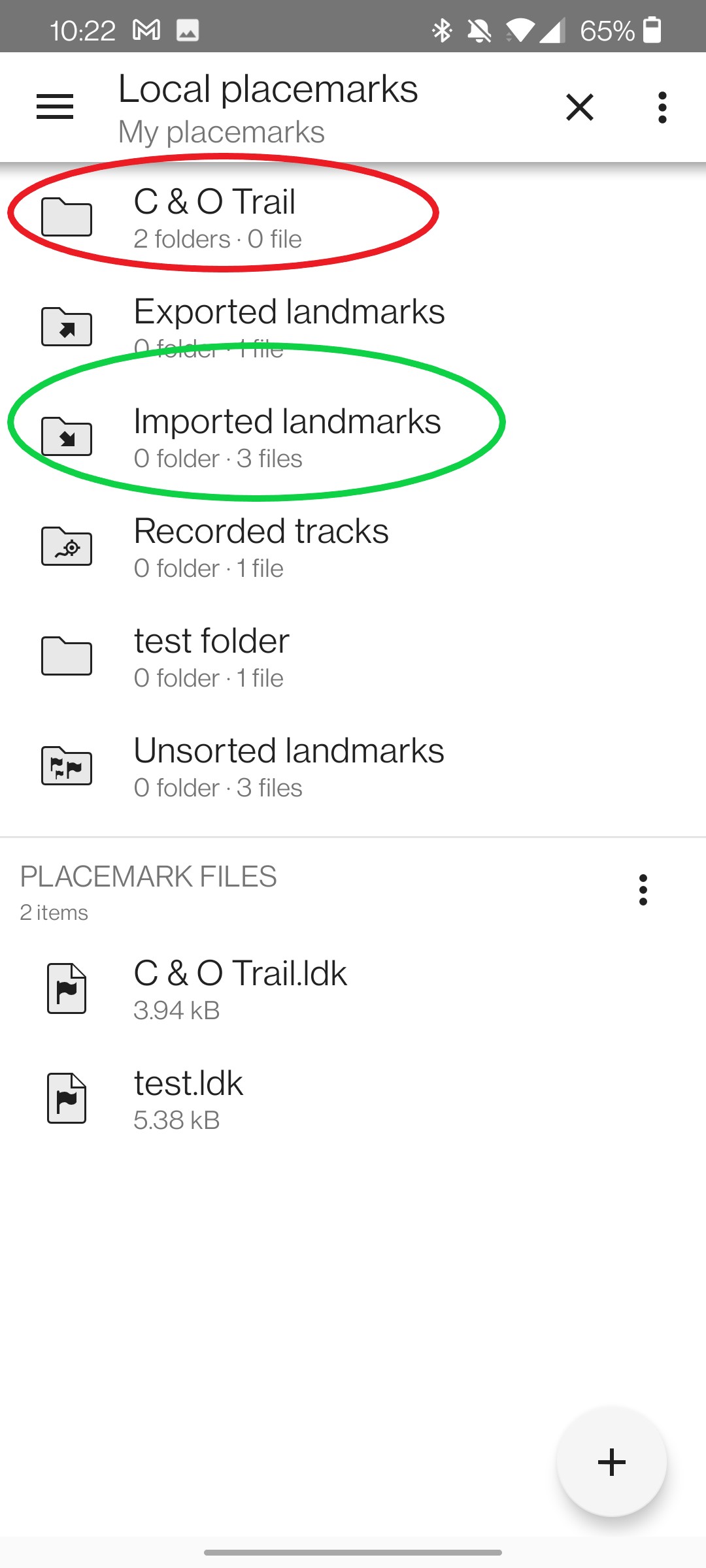Open the Recorded tracks folder entry
The width and height of the screenshot is (706, 1568).
tap(261, 546)
